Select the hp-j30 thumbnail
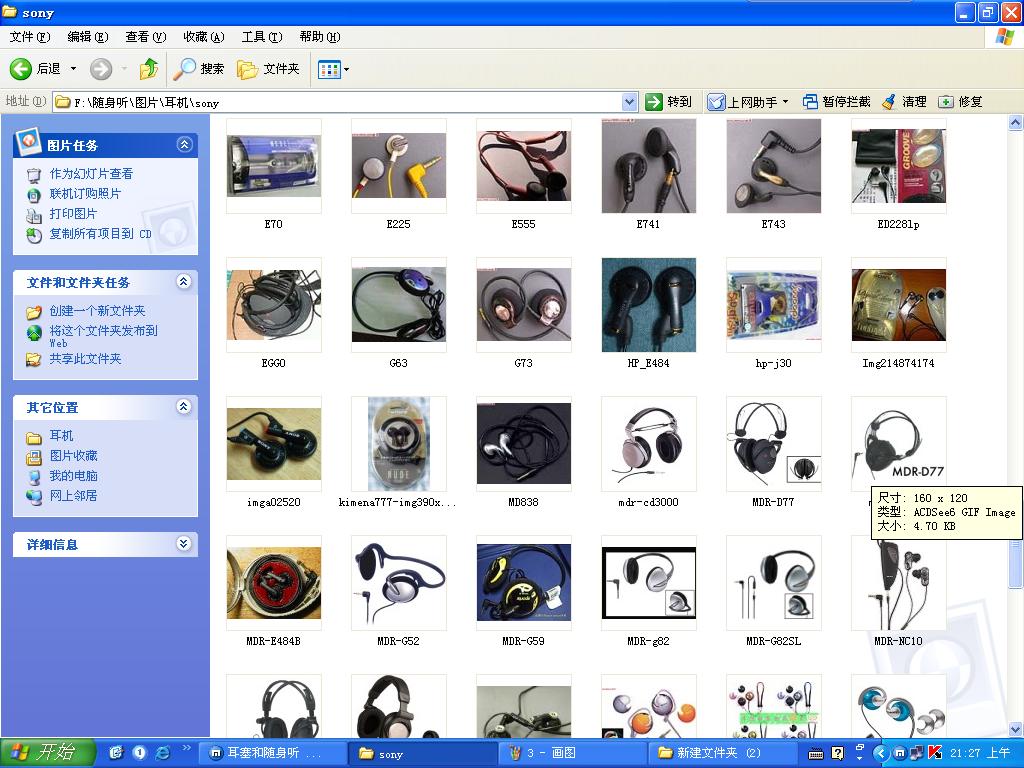The height and width of the screenshot is (768, 1024). [x=773, y=305]
